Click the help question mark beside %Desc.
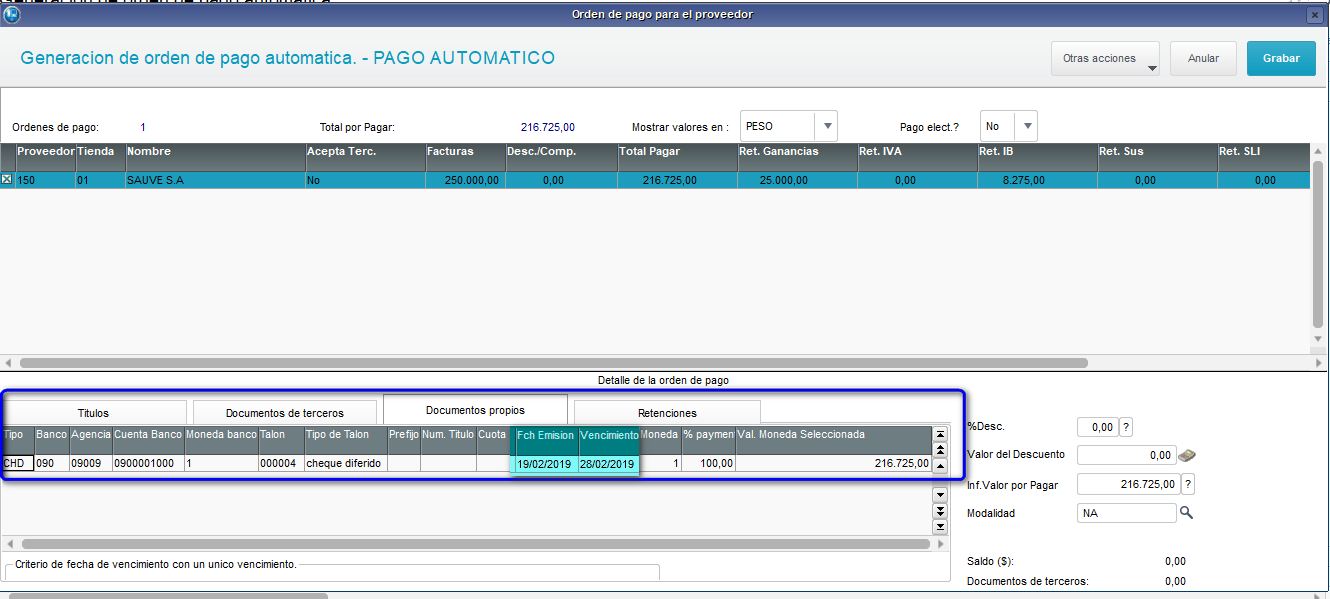Image resolution: width=1330 pixels, height=599 pixels. pyautogui.click(x=1126, y=427)
